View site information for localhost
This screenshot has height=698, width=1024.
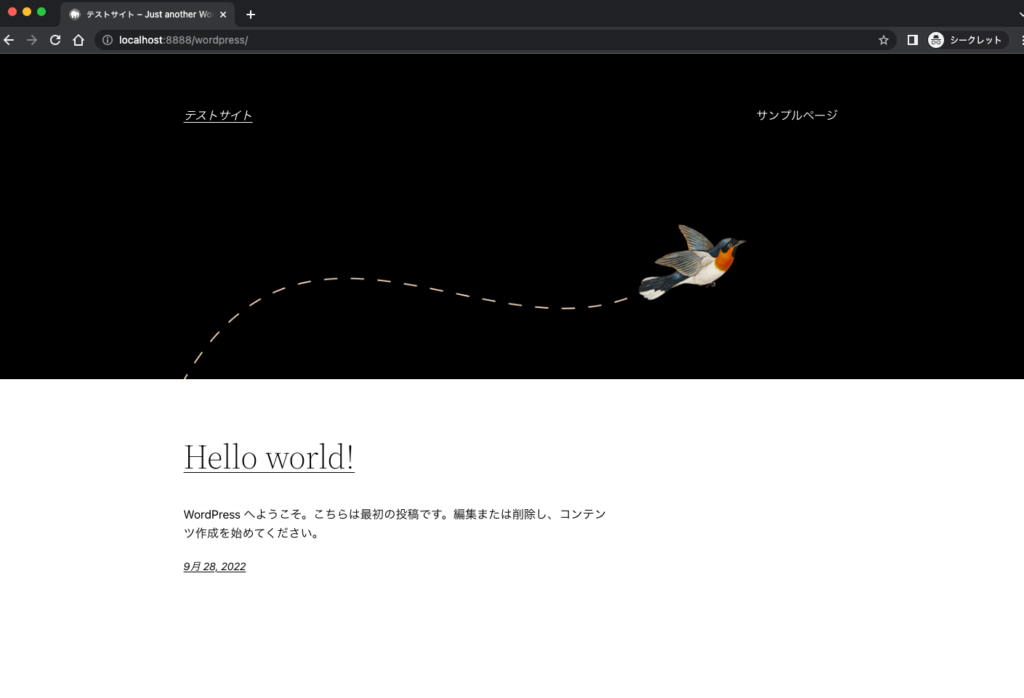(x=107, y=40)
